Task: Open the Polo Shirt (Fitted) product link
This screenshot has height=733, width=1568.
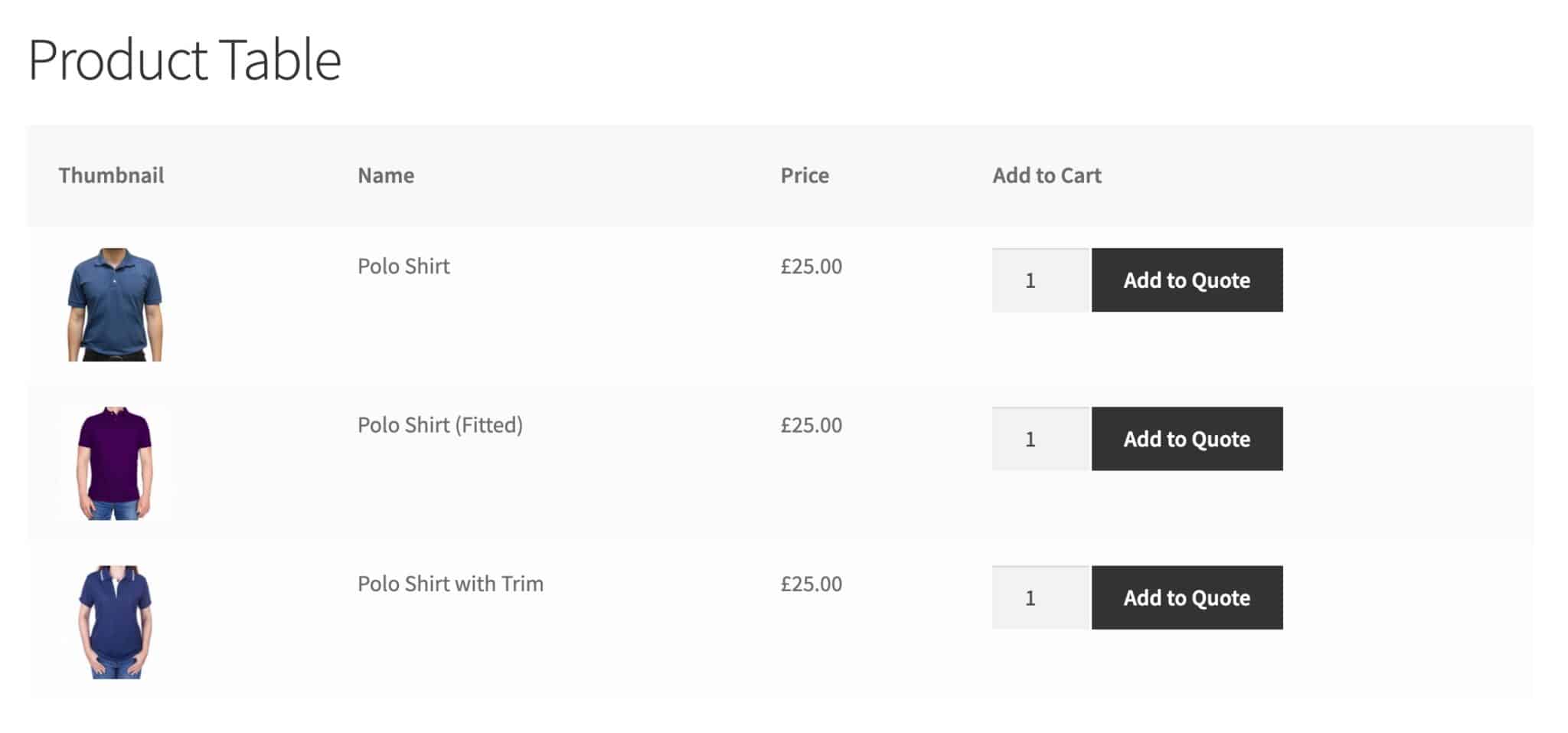Action: (439, 424)
